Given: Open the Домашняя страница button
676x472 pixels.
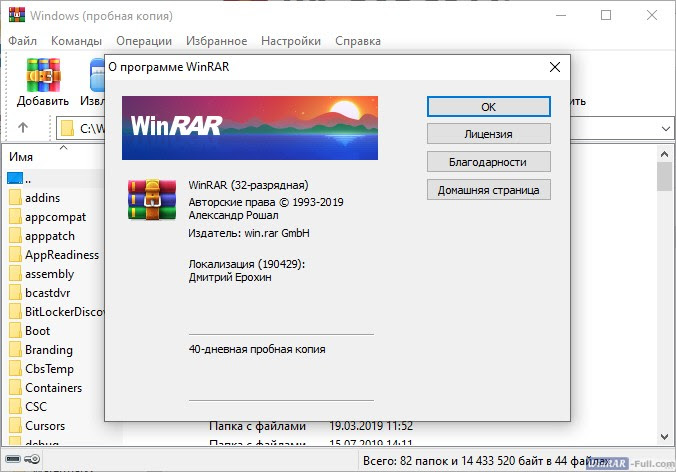Looking at the screenshot, I should (x=489, y=190).
